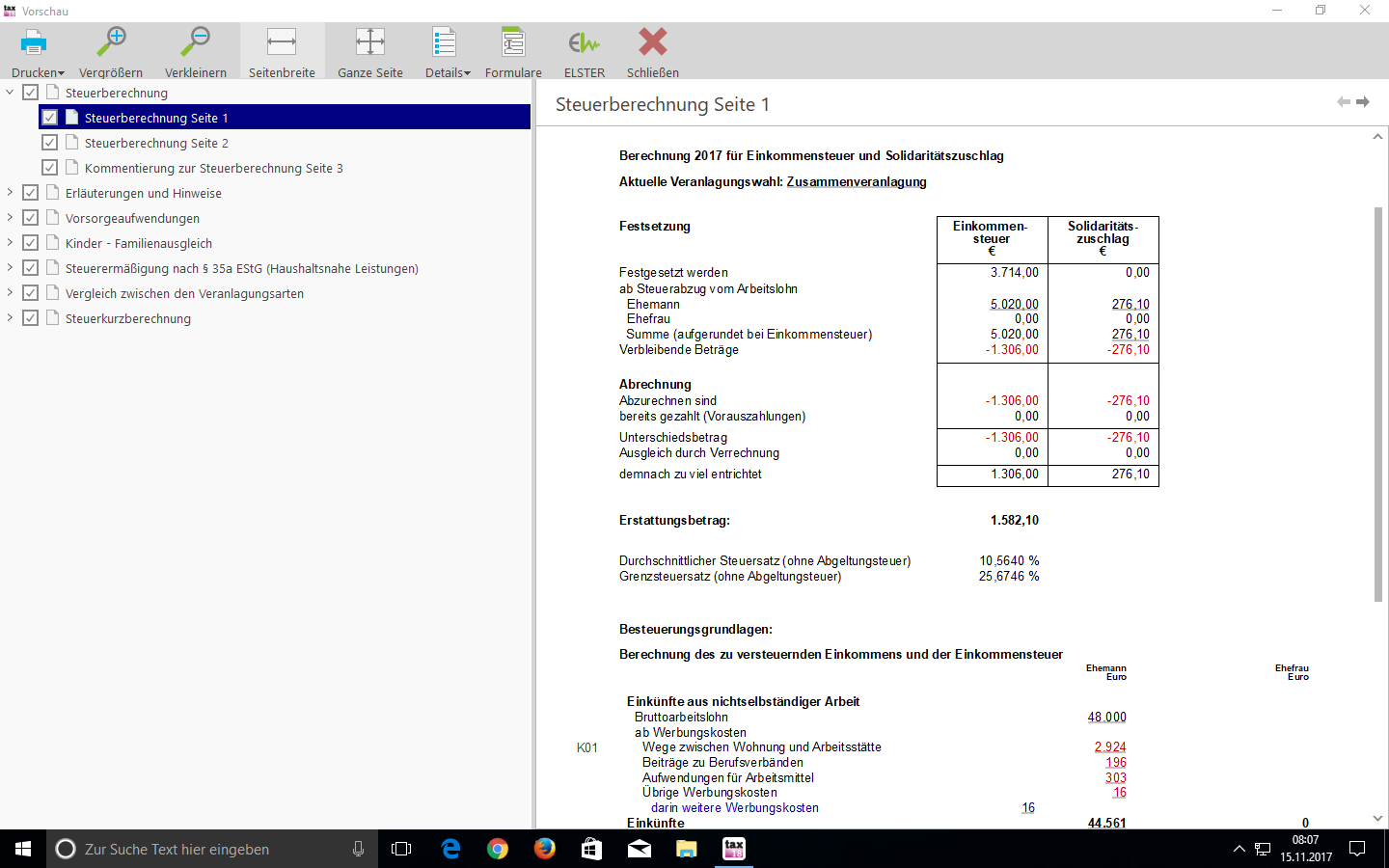
Task: Toggle Steuerermäßigung nach § 35a checkbox
Action: [x=31, y=268]
